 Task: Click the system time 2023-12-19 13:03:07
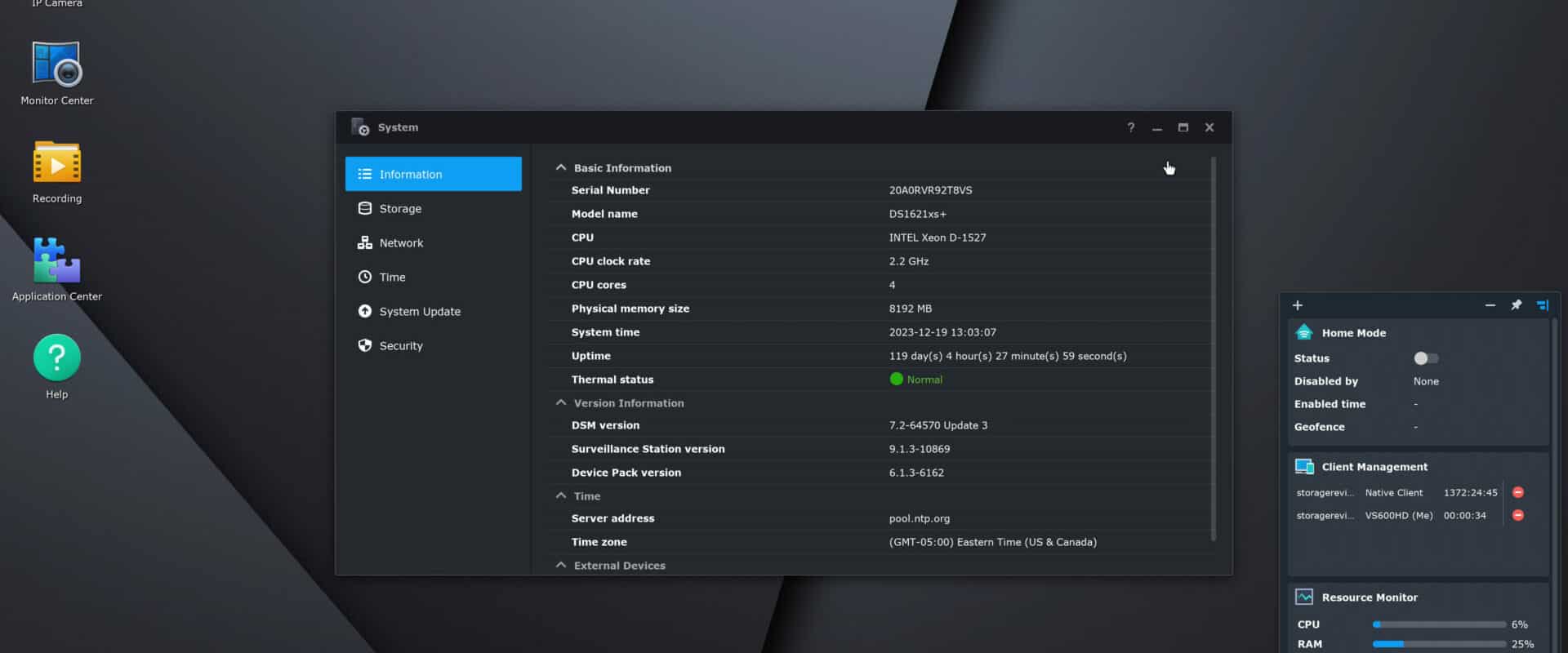pos(942,332)
